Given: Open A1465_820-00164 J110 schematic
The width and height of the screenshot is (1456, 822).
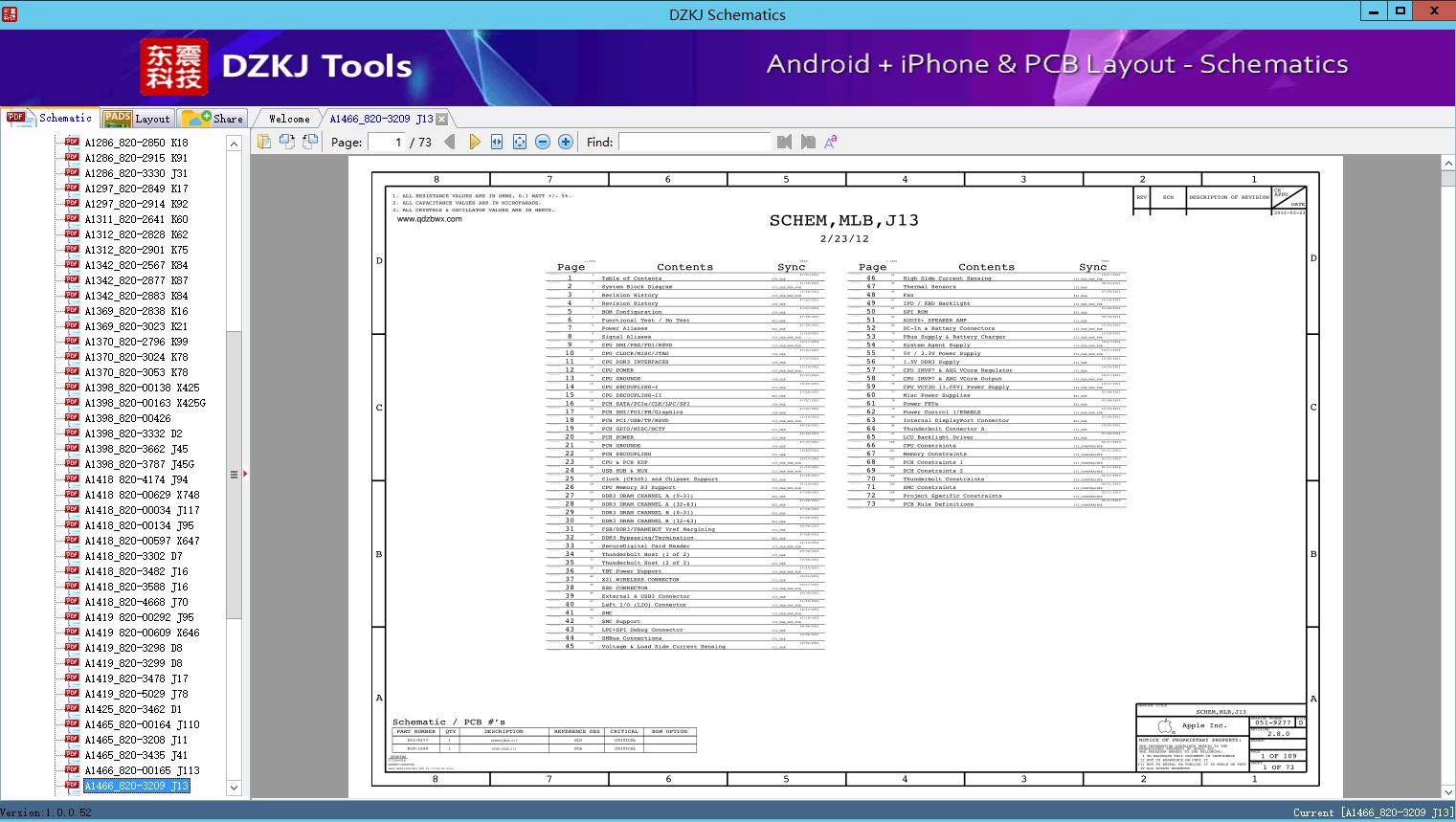Looking at the screenshot, I should point(142,724).
